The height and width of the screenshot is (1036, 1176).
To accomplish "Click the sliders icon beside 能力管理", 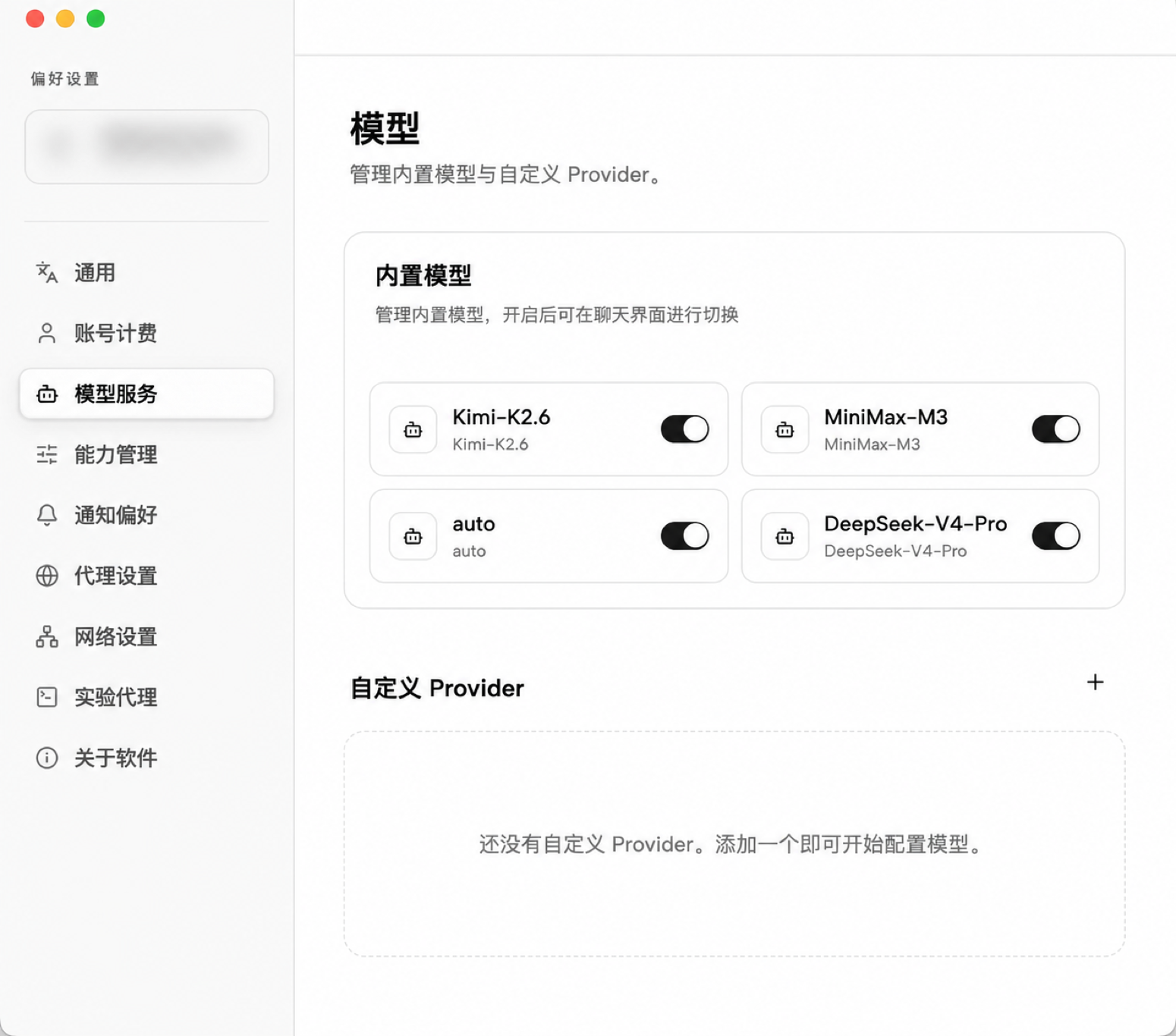I will point(47,454).
